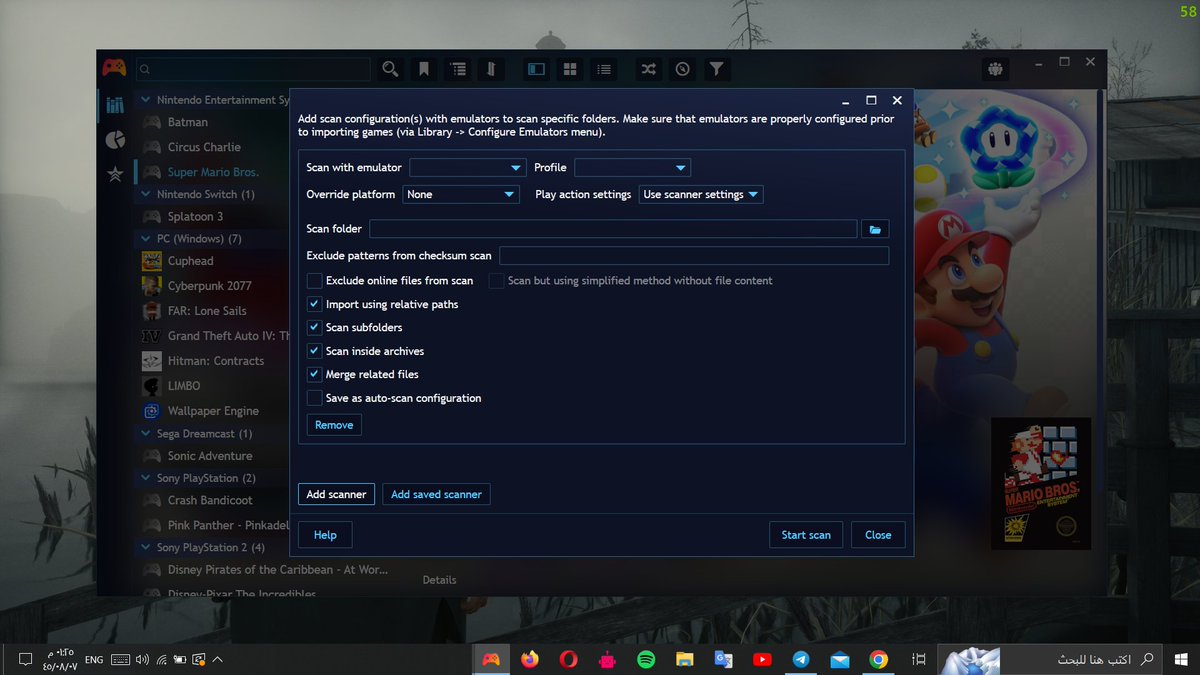Viewport: 1200px width, 675px height.
Task: Click Super Mario Bros. cover thumbnail
Action: tap(1041, 483)
